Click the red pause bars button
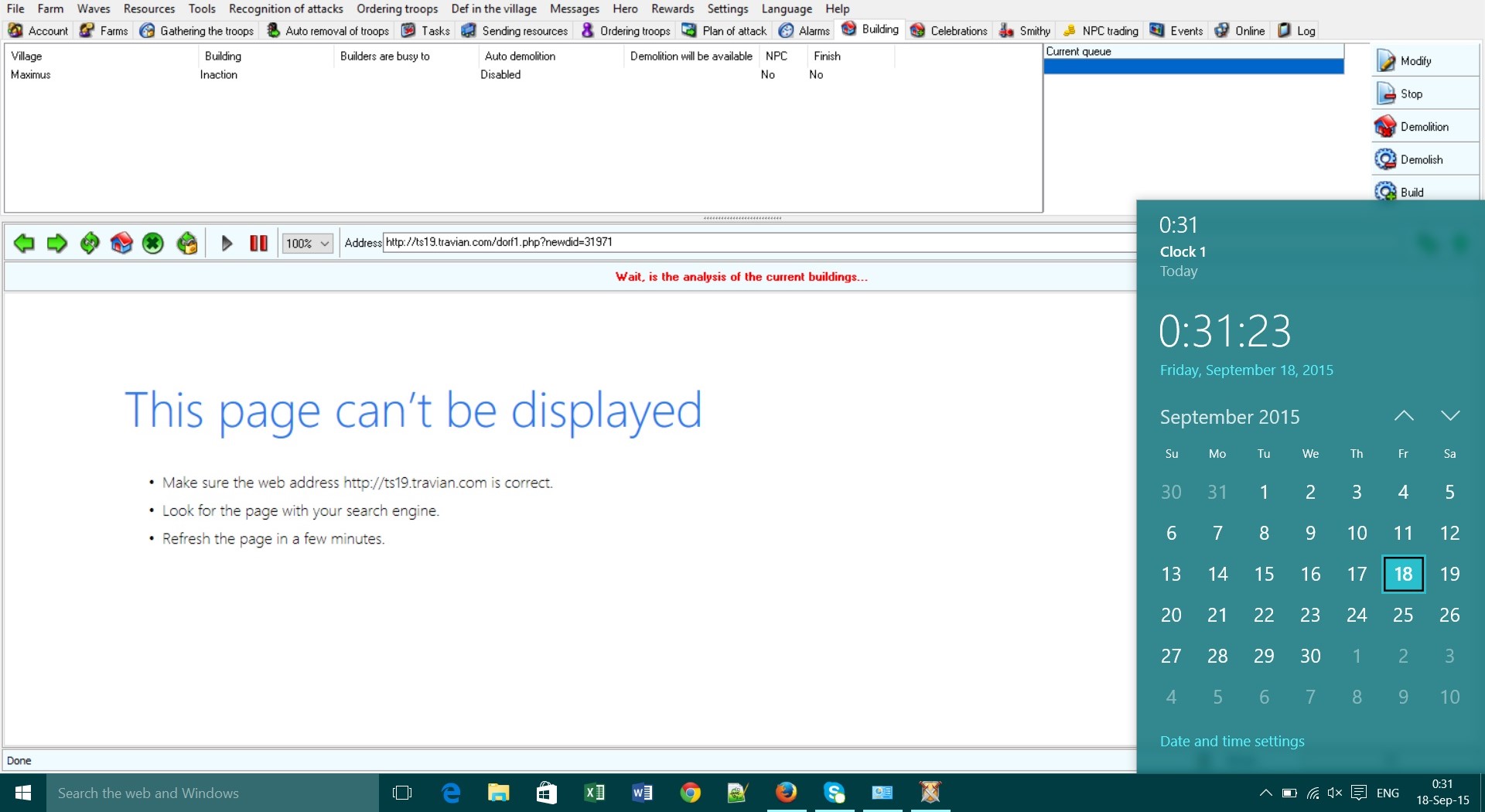 258,244
